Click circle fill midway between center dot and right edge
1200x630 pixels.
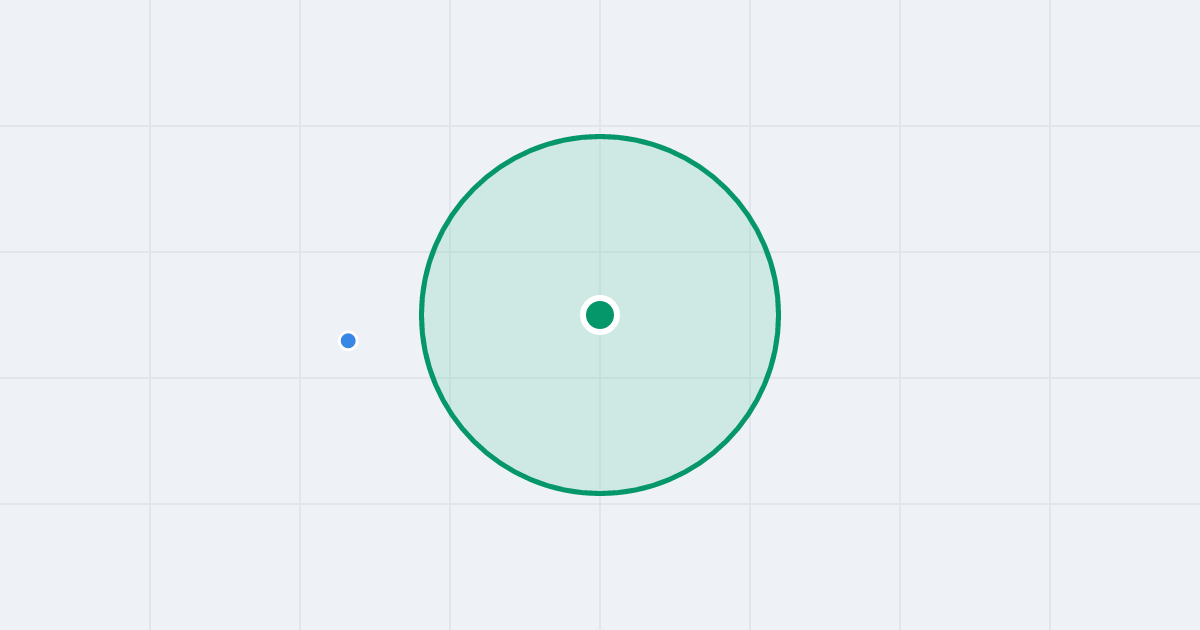click(x=689, y=315)
